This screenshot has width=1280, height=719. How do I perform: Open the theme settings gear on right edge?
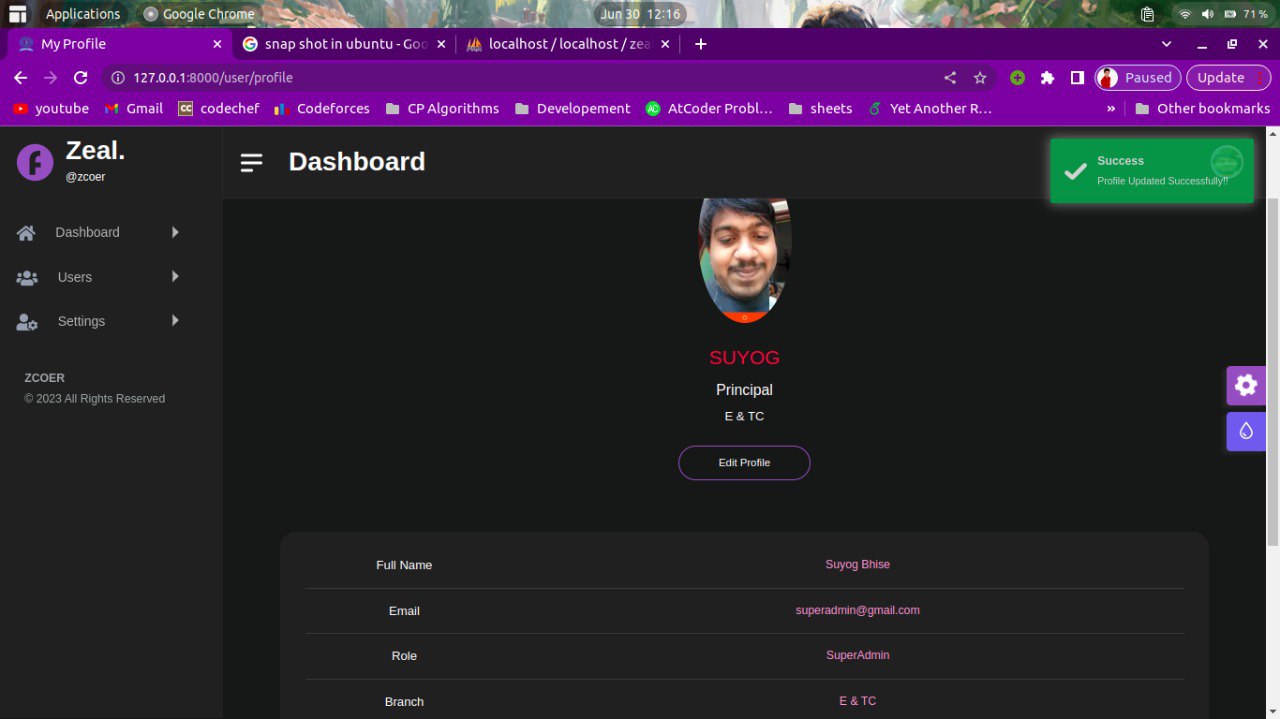click(1246, 385)
